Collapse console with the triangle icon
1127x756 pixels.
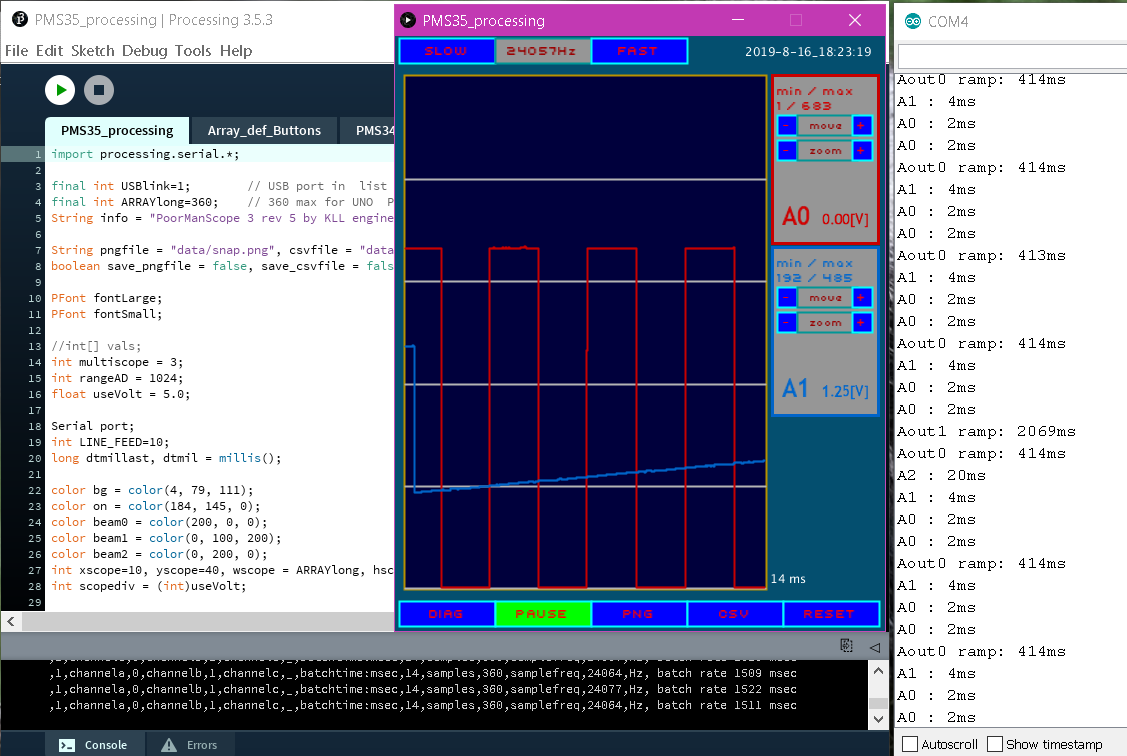874,646
